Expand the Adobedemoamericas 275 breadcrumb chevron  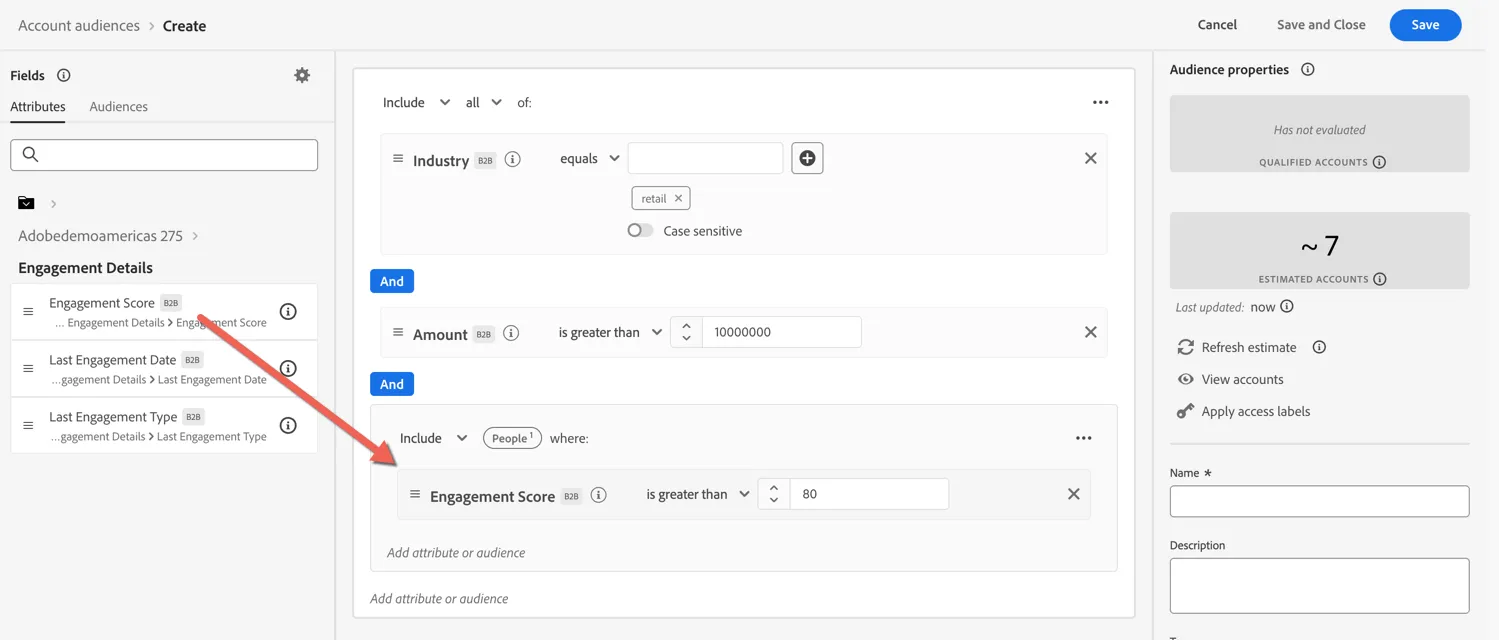coord(195,236)
